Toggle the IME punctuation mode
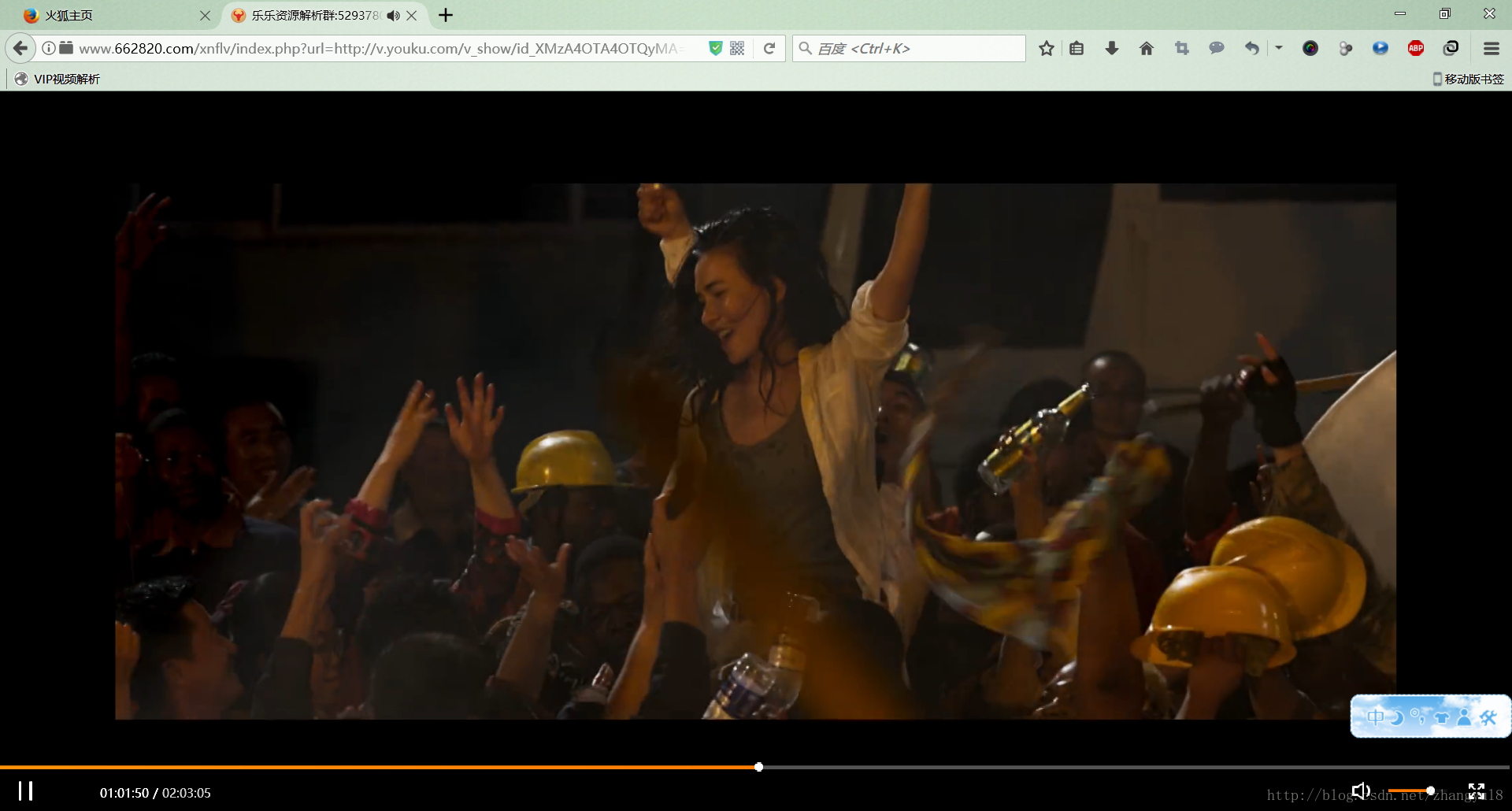The width and height of the screenshot is (1512, 811). (1418, 717)
